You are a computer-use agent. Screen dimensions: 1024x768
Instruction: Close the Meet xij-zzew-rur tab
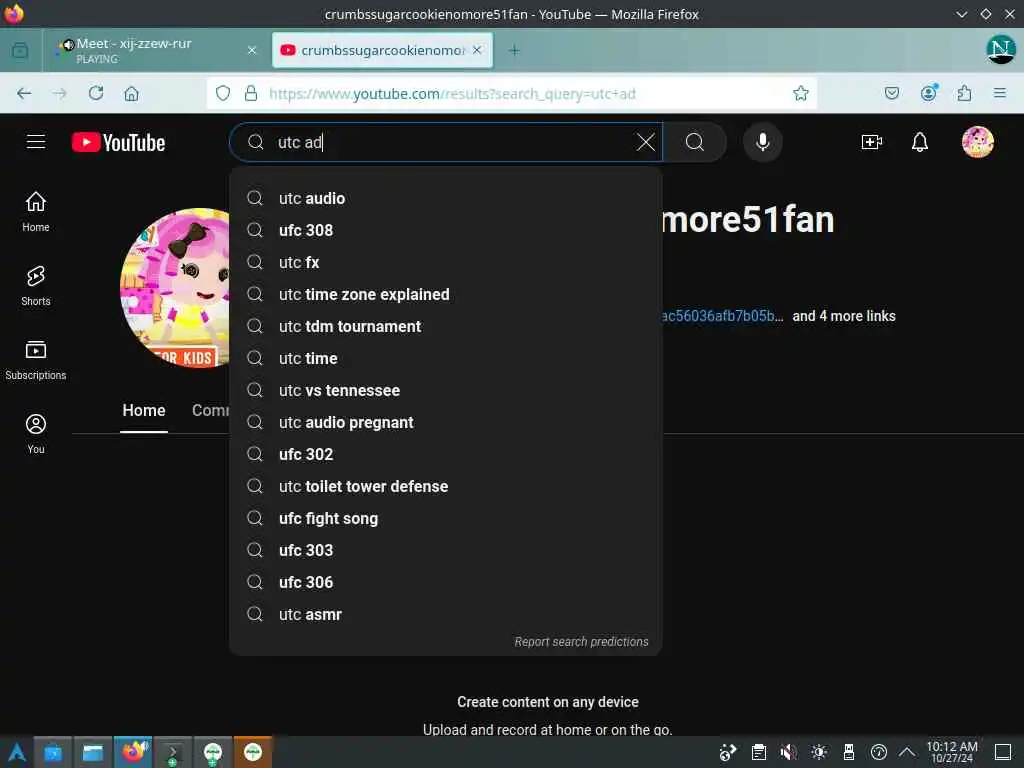251,50
